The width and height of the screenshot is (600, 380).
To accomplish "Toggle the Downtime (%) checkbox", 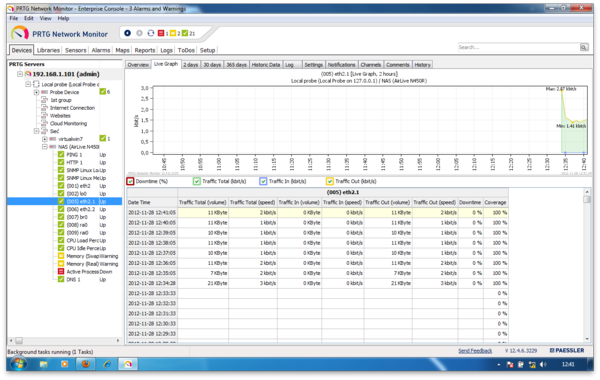I will pyautogui.click(x=130, y=181).
